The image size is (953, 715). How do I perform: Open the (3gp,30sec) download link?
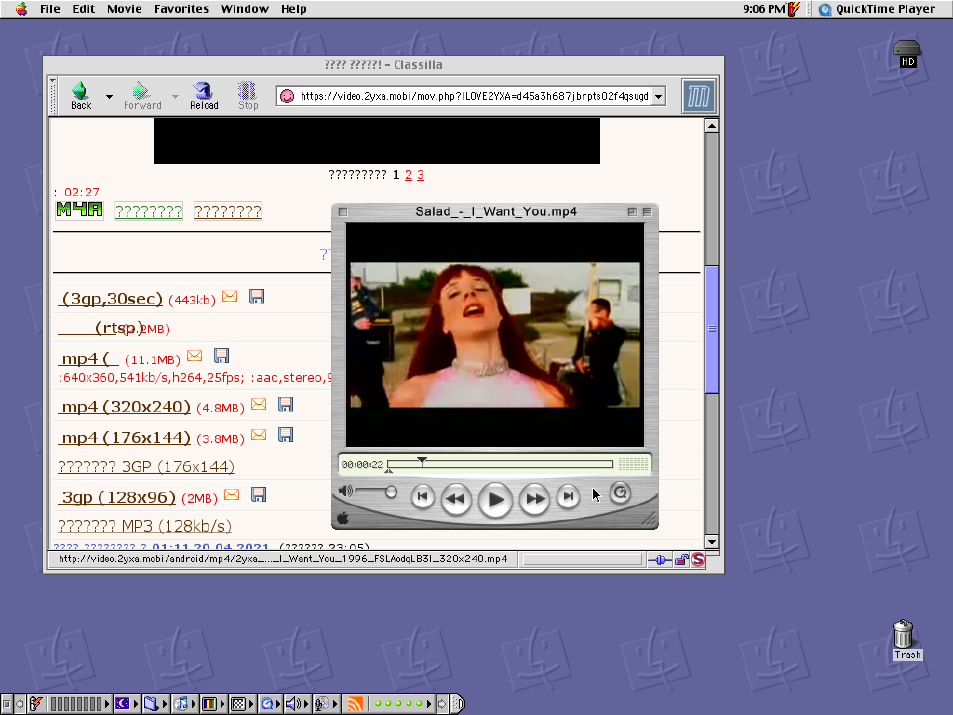[x=112, y=299]
